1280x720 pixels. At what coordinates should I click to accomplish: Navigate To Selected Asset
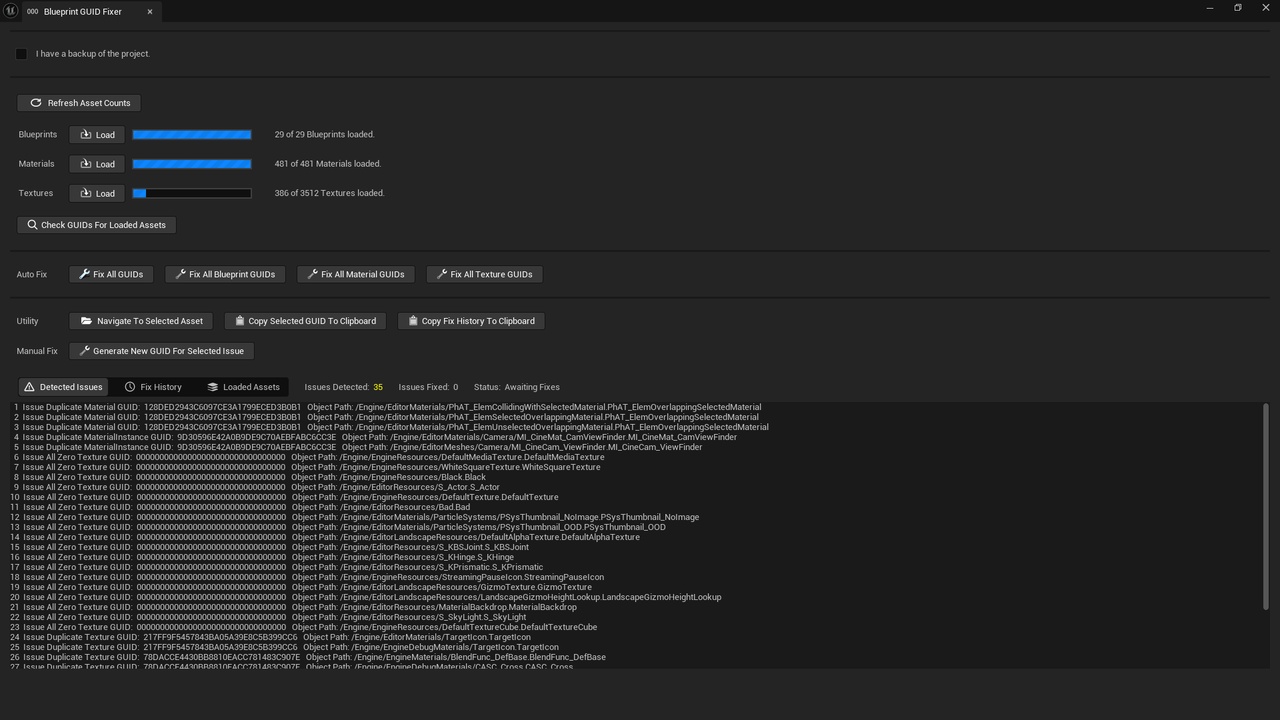141,321
